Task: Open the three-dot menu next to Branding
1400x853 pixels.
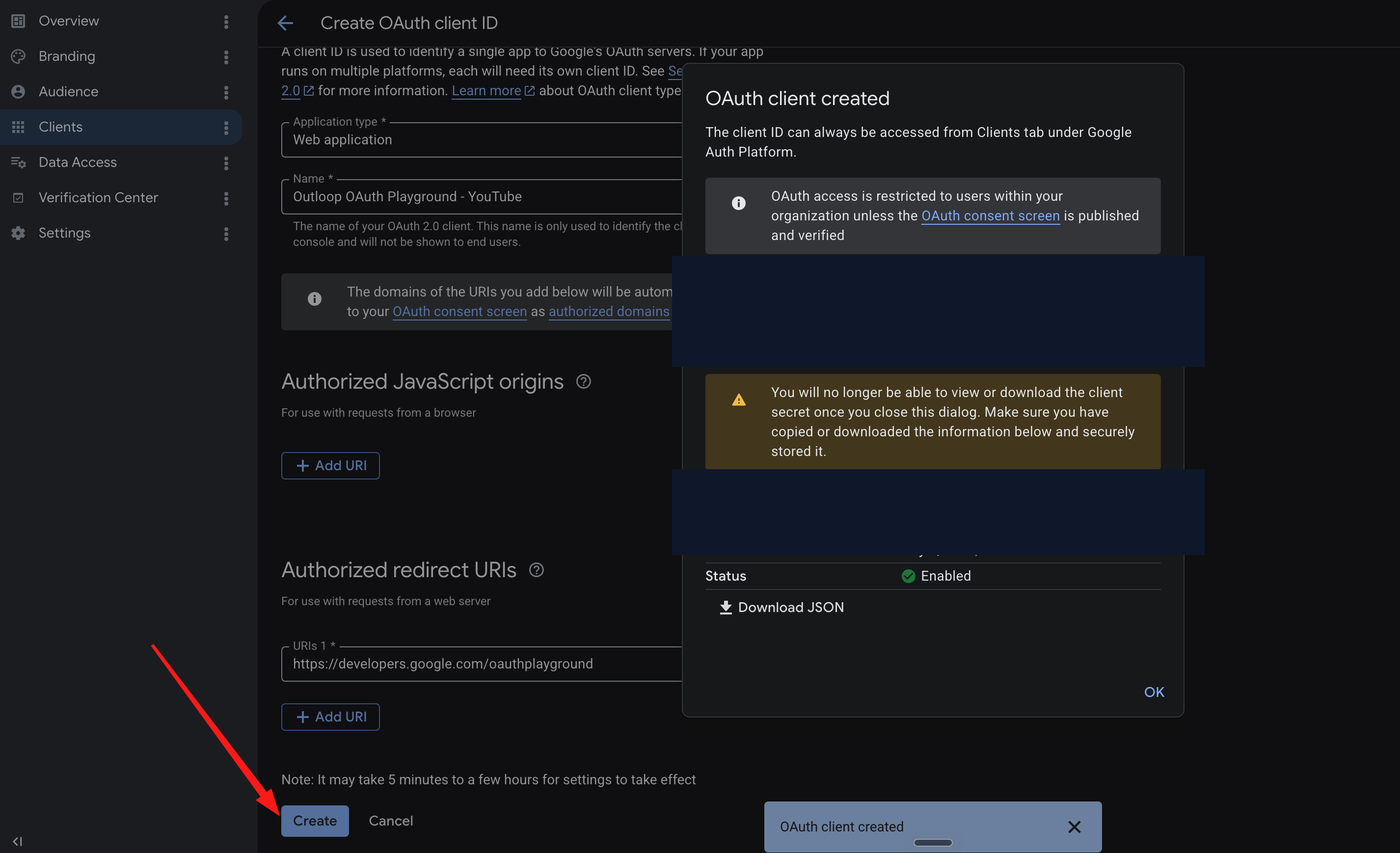Action: pyautogui.click(x=226, y=57)
